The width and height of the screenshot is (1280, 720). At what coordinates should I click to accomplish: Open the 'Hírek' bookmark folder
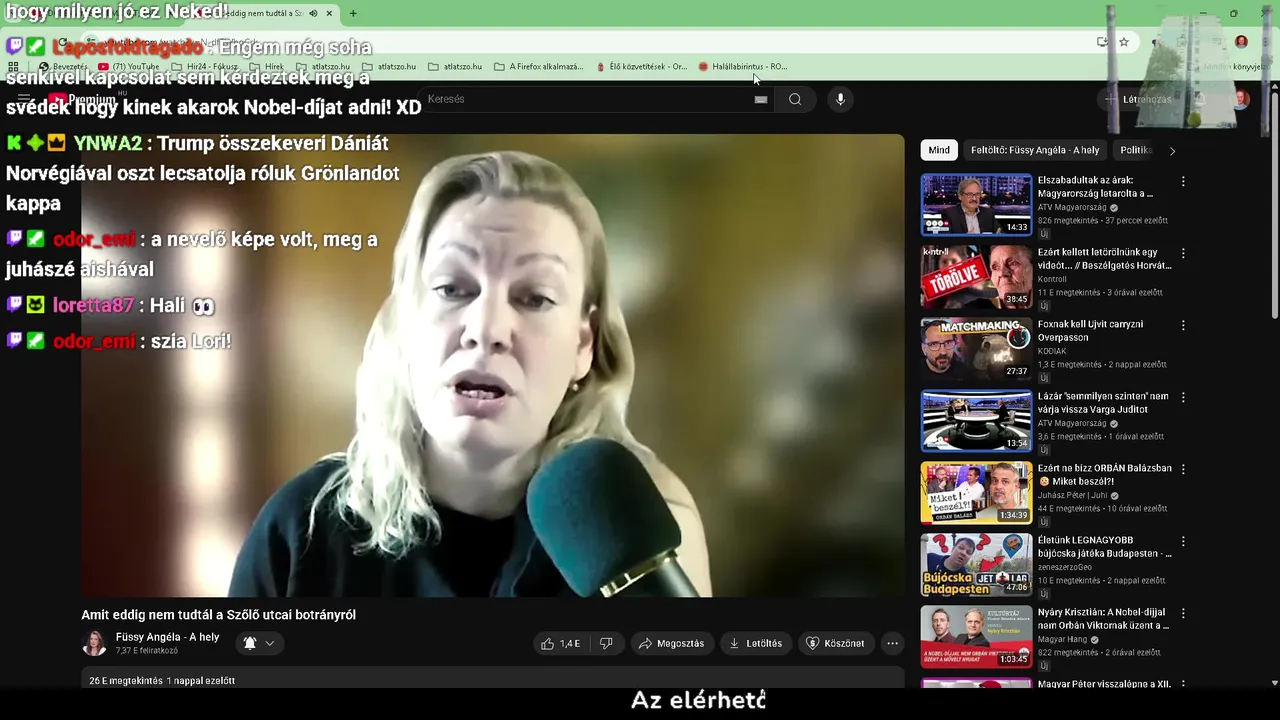point(266,67)
